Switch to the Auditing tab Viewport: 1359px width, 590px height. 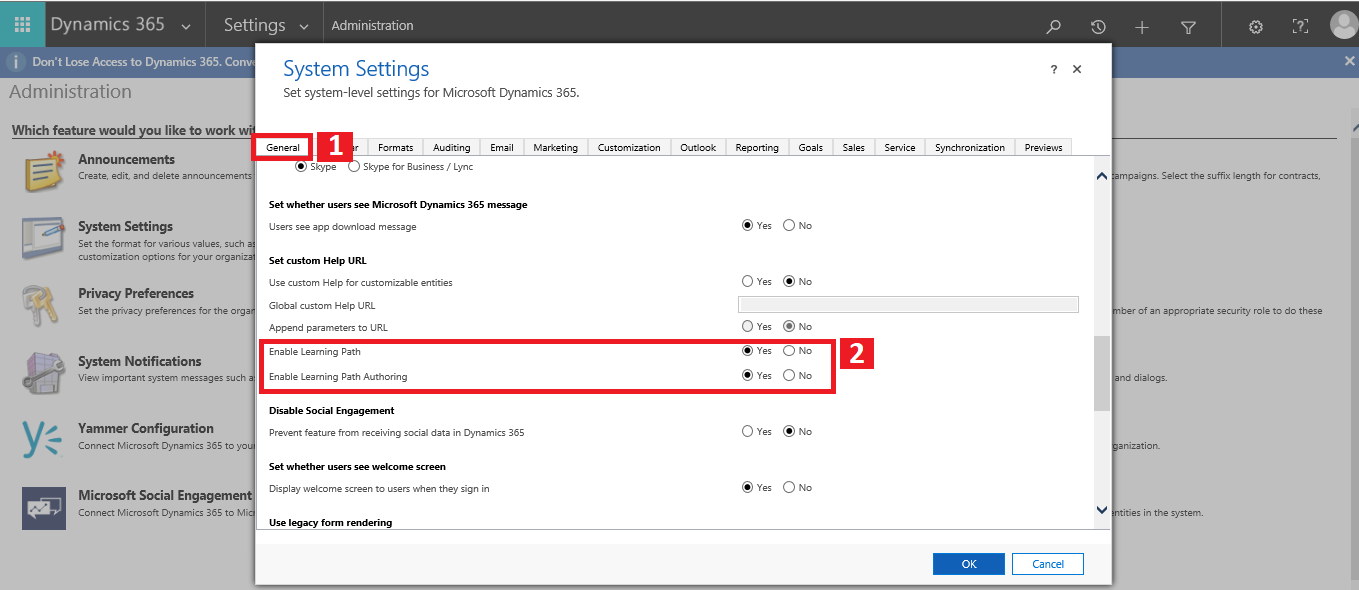click(x=452, y=147)
